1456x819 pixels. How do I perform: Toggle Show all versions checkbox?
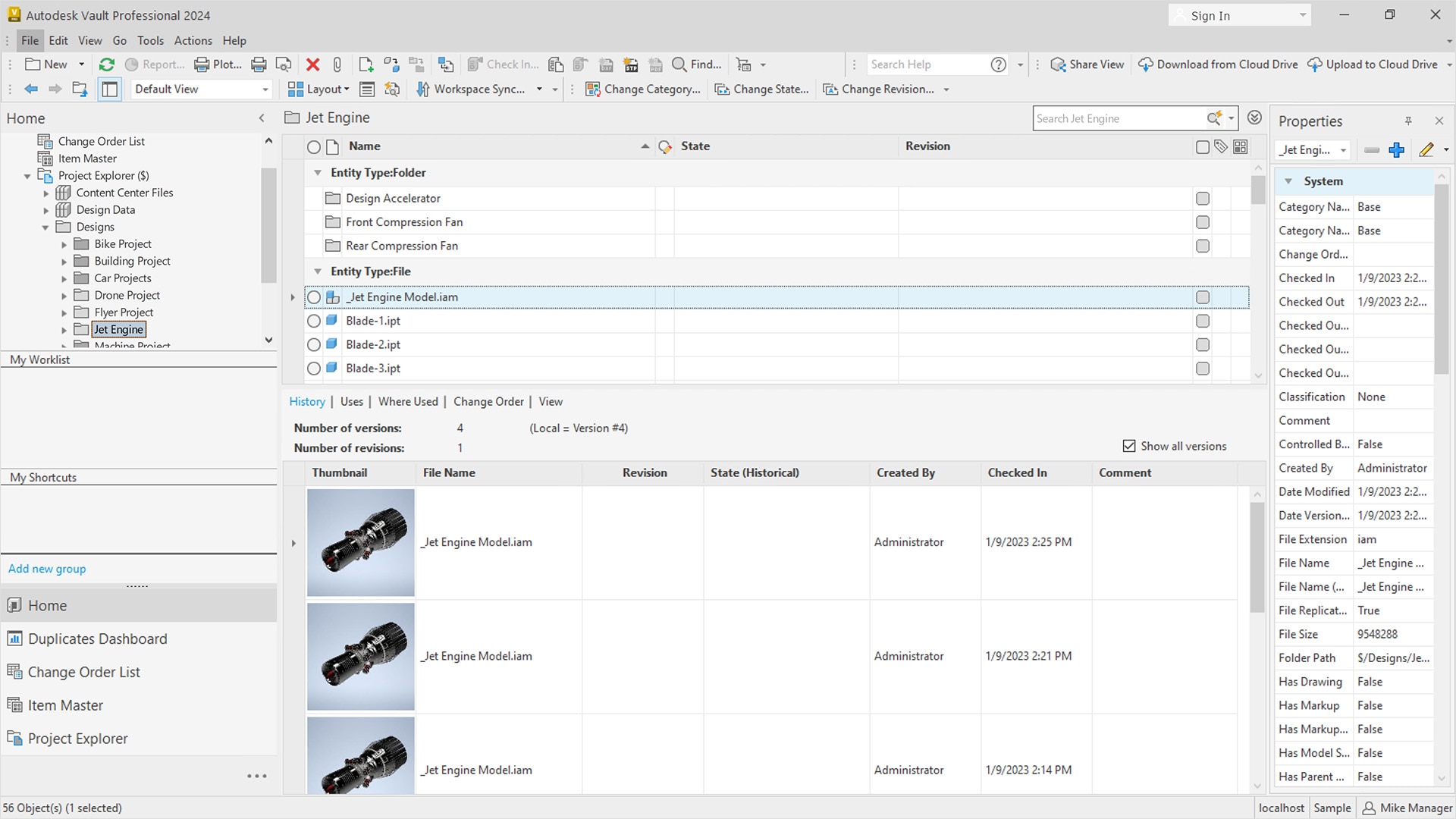pos(1130,445)
